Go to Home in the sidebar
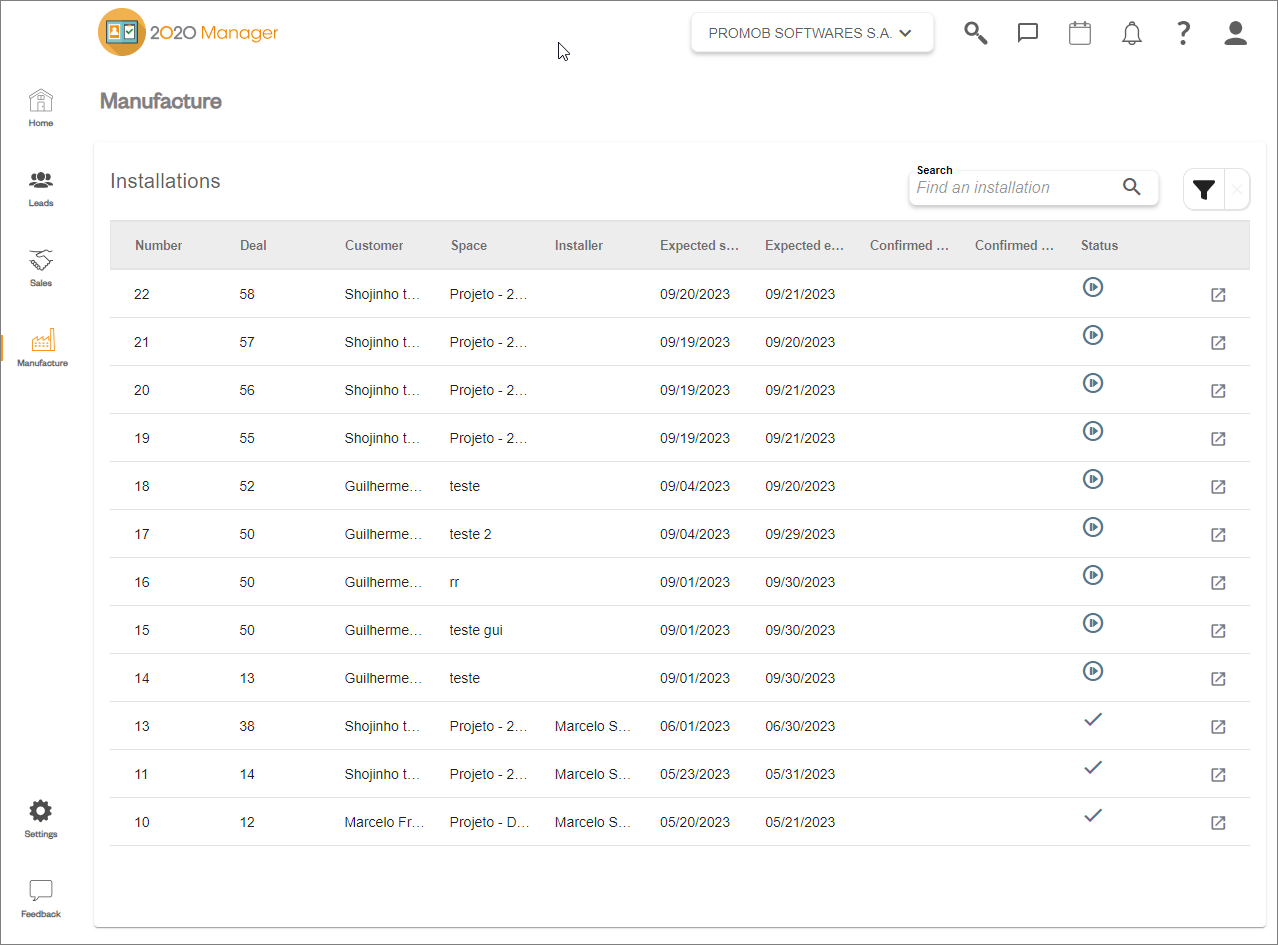 pyautogui.click(x=41, y=108)
